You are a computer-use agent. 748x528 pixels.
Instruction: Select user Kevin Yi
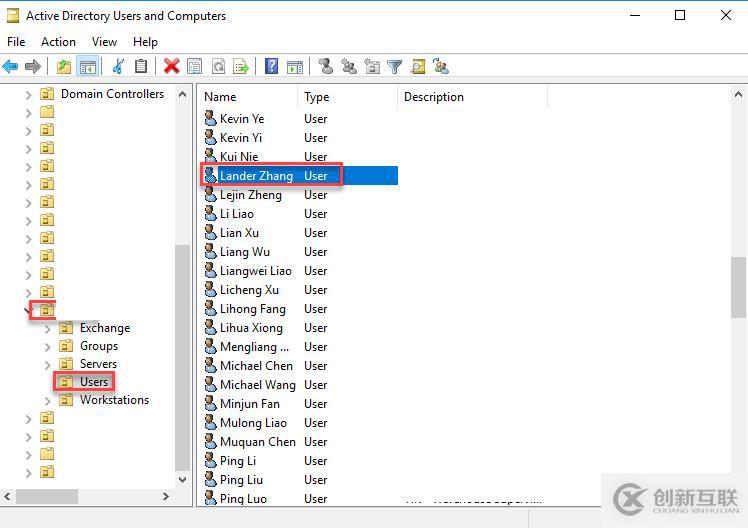pyautogui.click(x=241, y=138)
